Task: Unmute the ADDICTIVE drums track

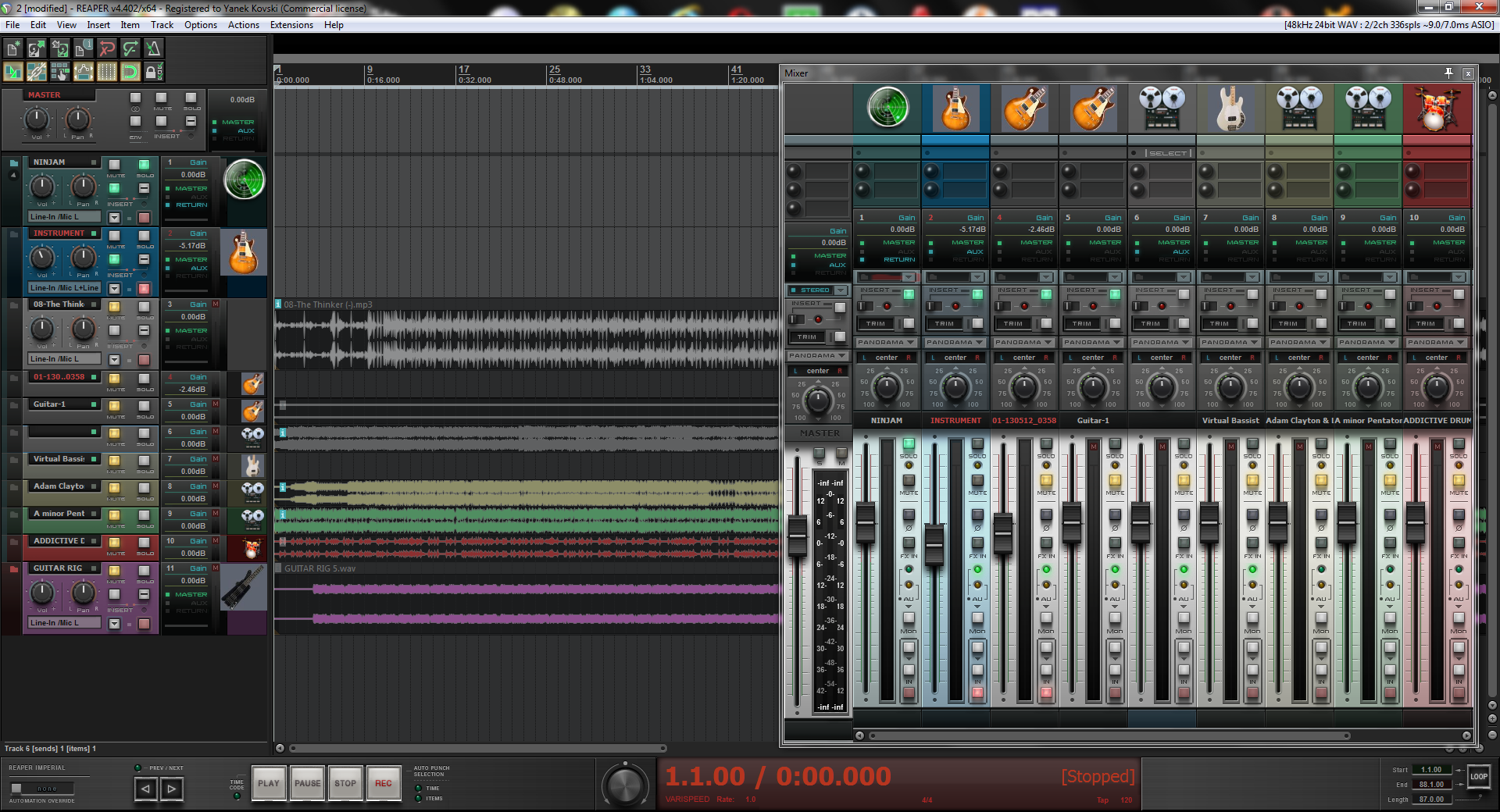Action: pos(115,543)
